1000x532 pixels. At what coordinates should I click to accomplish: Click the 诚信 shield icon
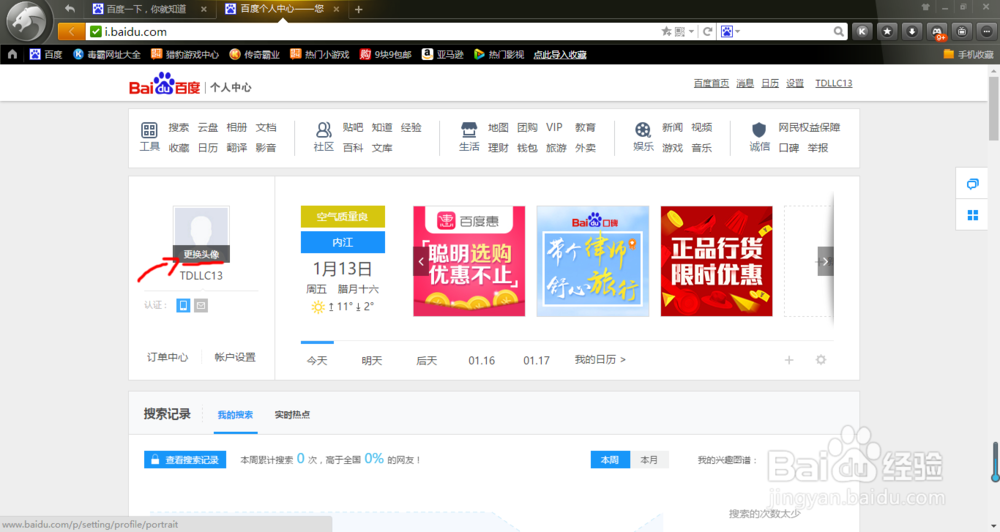pos(759,130)
